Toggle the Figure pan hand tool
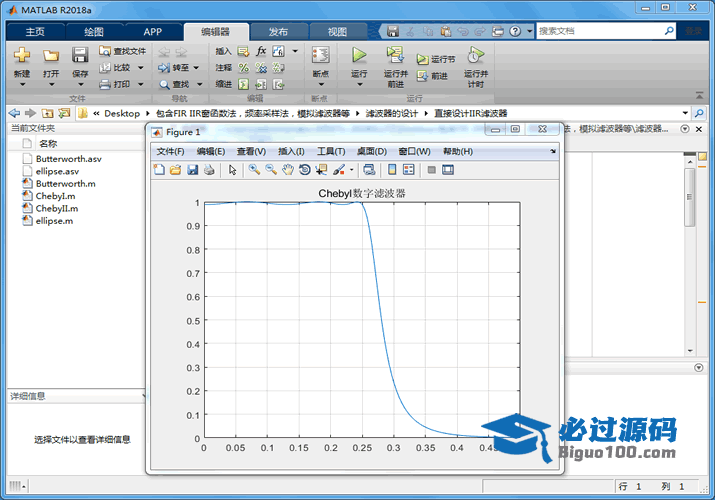Image resolution: width=715 pixels, height=500 pixels. pos(288,170)
